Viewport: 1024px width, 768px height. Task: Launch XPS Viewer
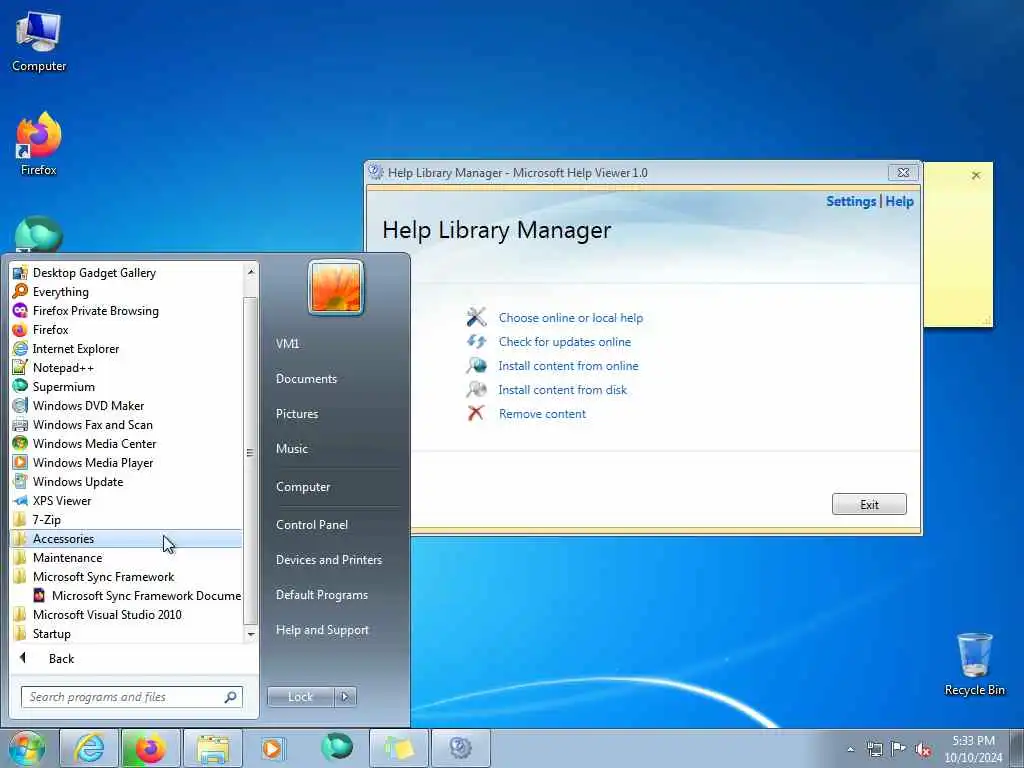[127, 500]
